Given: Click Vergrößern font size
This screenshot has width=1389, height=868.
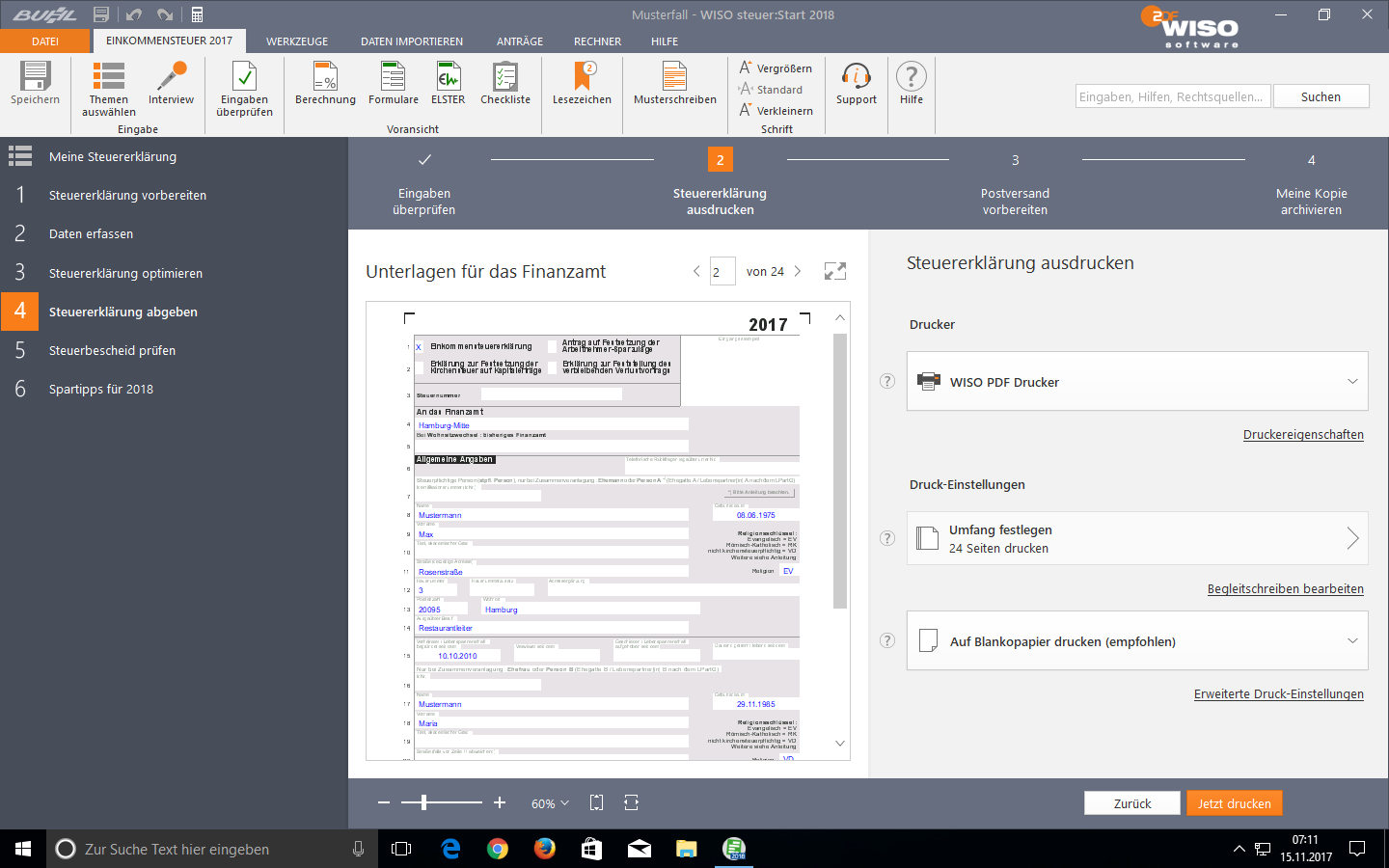Looking at the screenshot, I should point(776,68).
